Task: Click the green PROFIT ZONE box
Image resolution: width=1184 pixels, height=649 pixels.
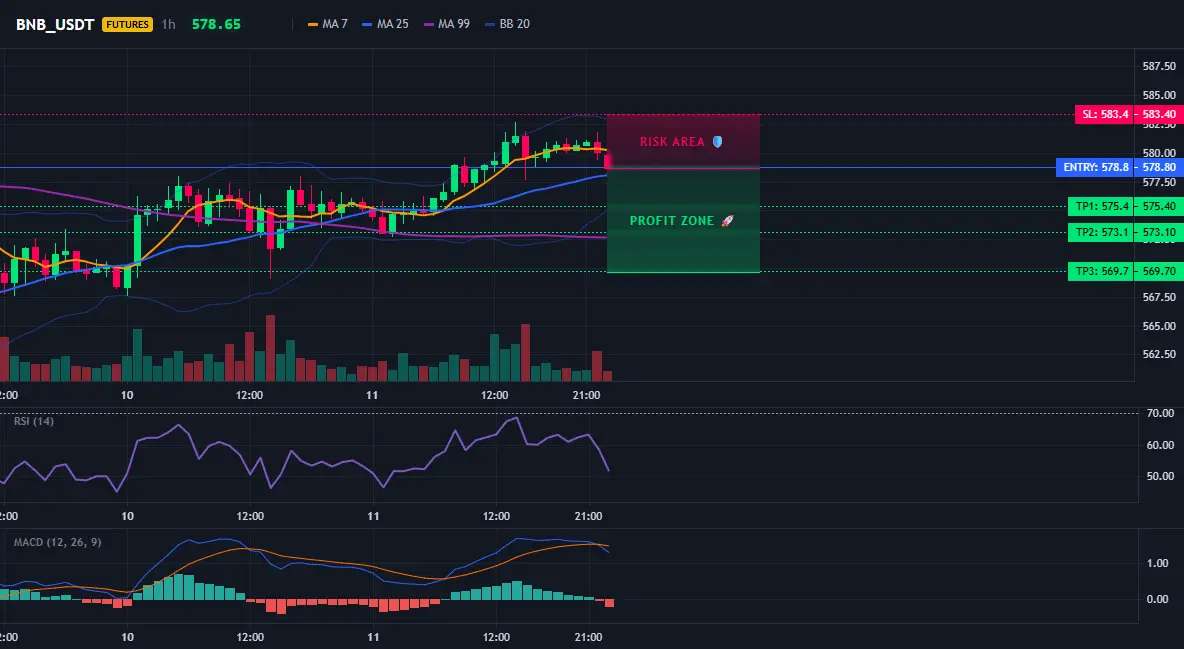Action: pyautogui.click(x=683, y=220)
